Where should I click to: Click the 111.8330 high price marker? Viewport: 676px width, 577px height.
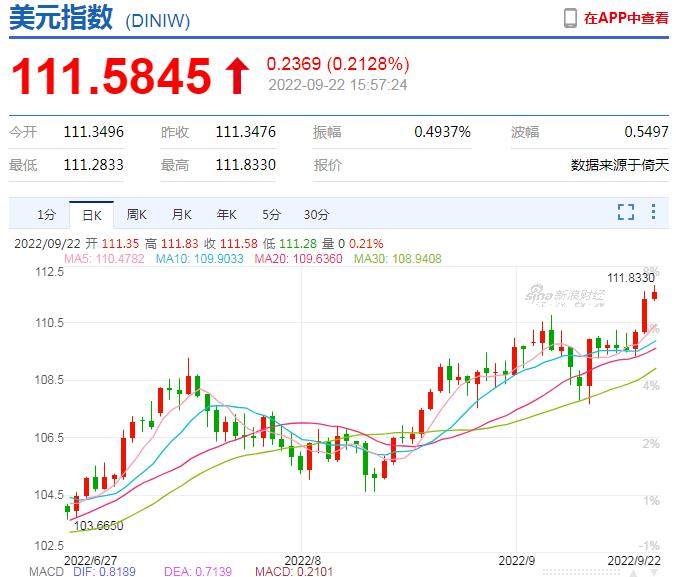click(630, 277)
